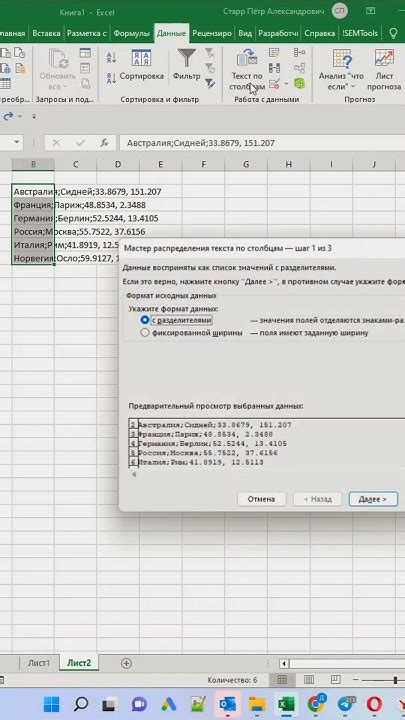This screenshot has height=720, width=405.
Task: Open Opera browser from the taskbar
Action: pos(375,704)
